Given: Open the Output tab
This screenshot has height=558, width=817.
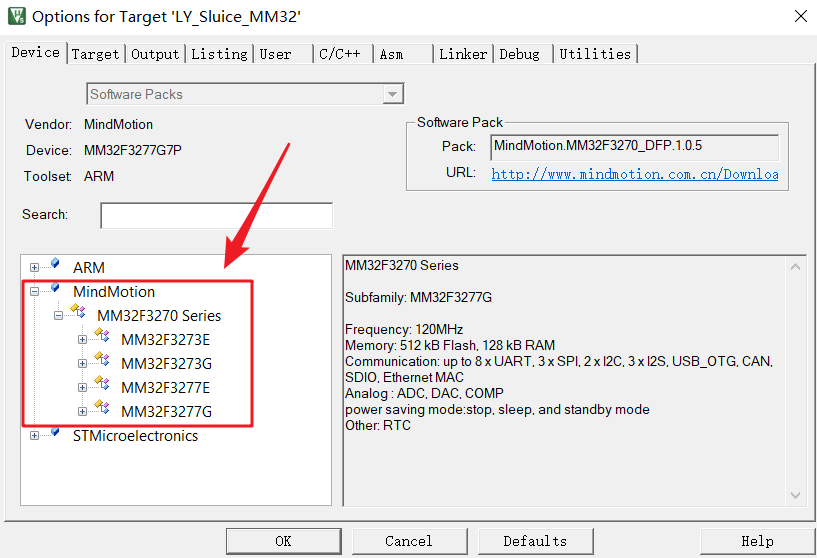Looking at the screenshot, I should (x=155, y=54).
